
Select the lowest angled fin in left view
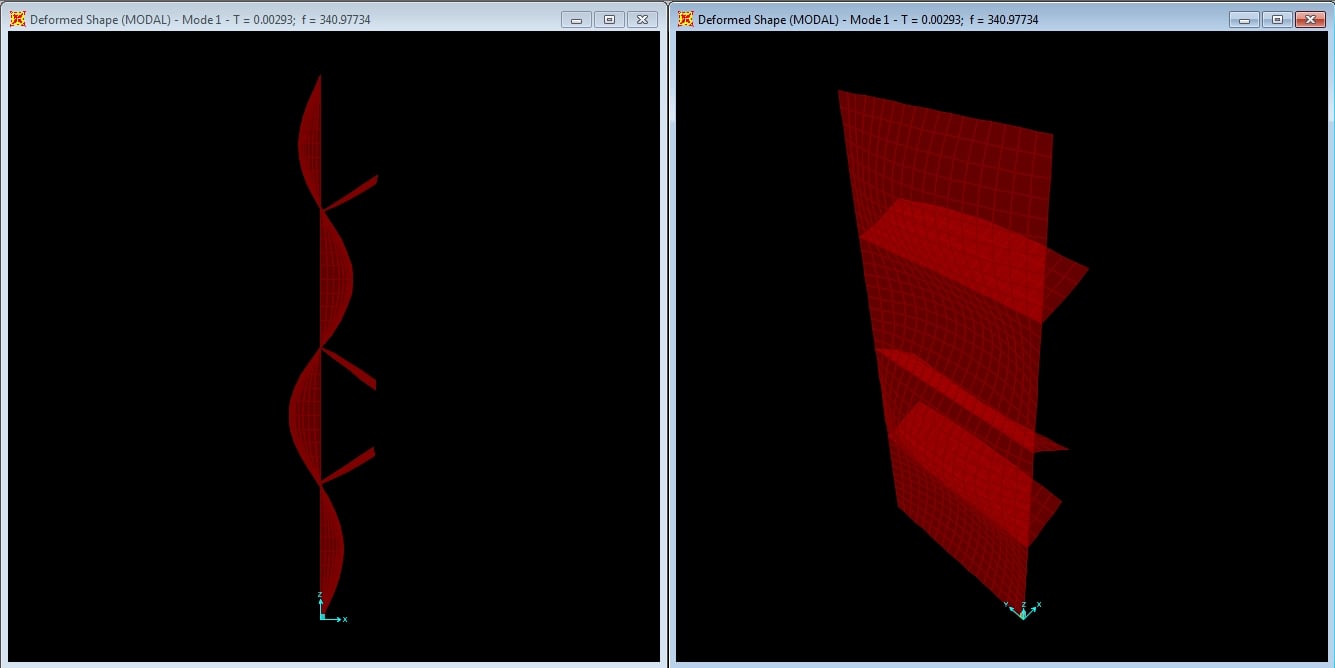click(350, 466)
